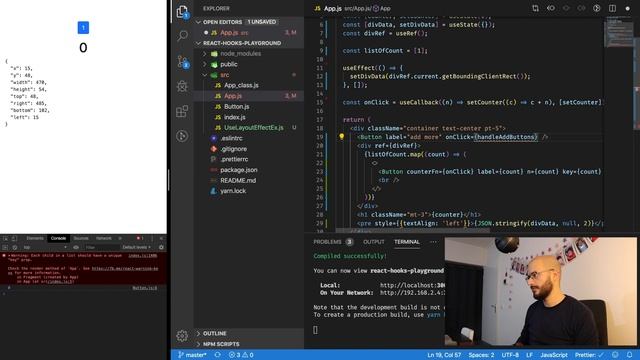Select the DevTools Console tab
Screen dimensions: 640x360
coord(58,238)
